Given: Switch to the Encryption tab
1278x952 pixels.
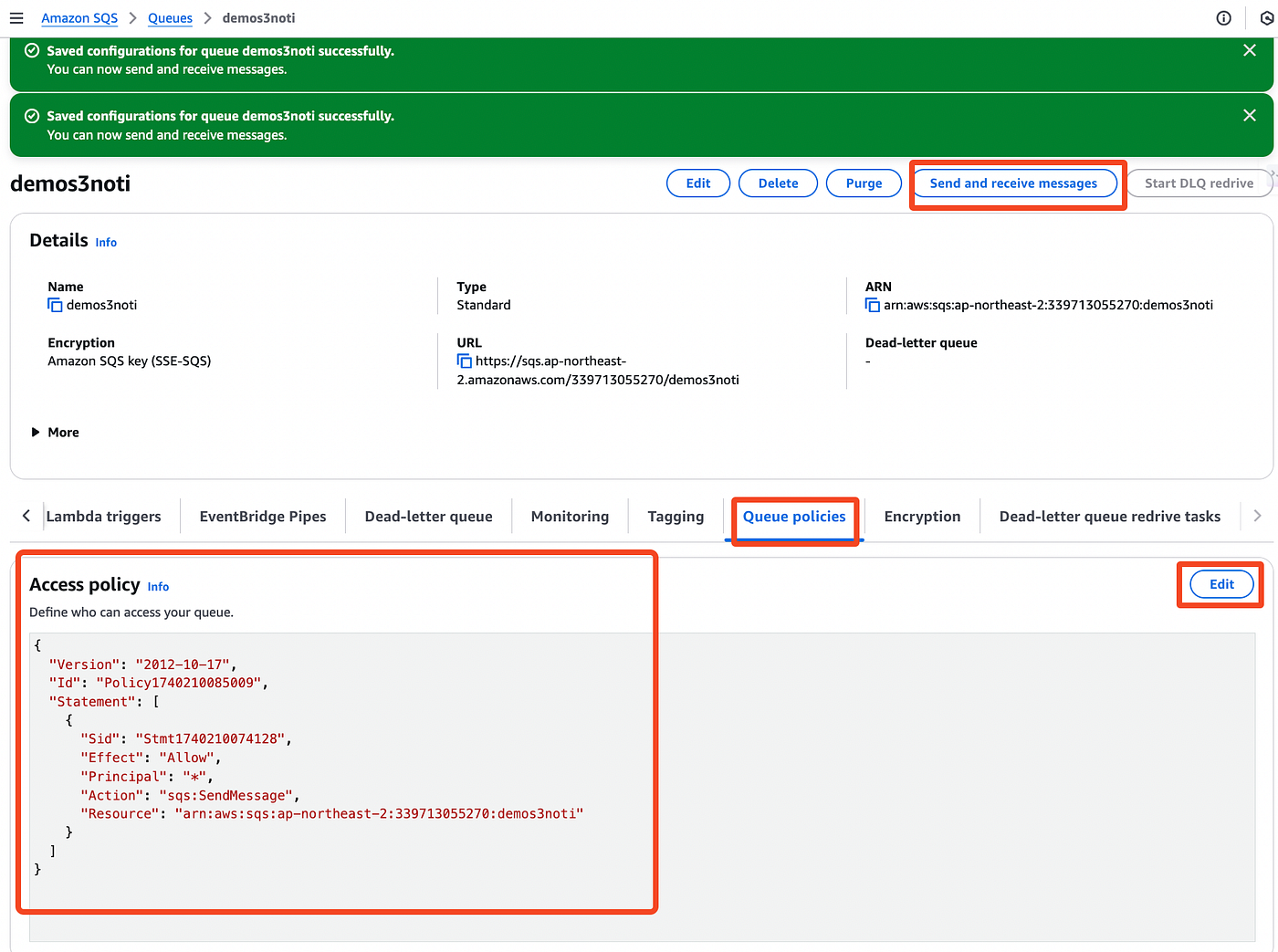Looking at the screenshot, I should pyautogui.click(x=922, y=517).
